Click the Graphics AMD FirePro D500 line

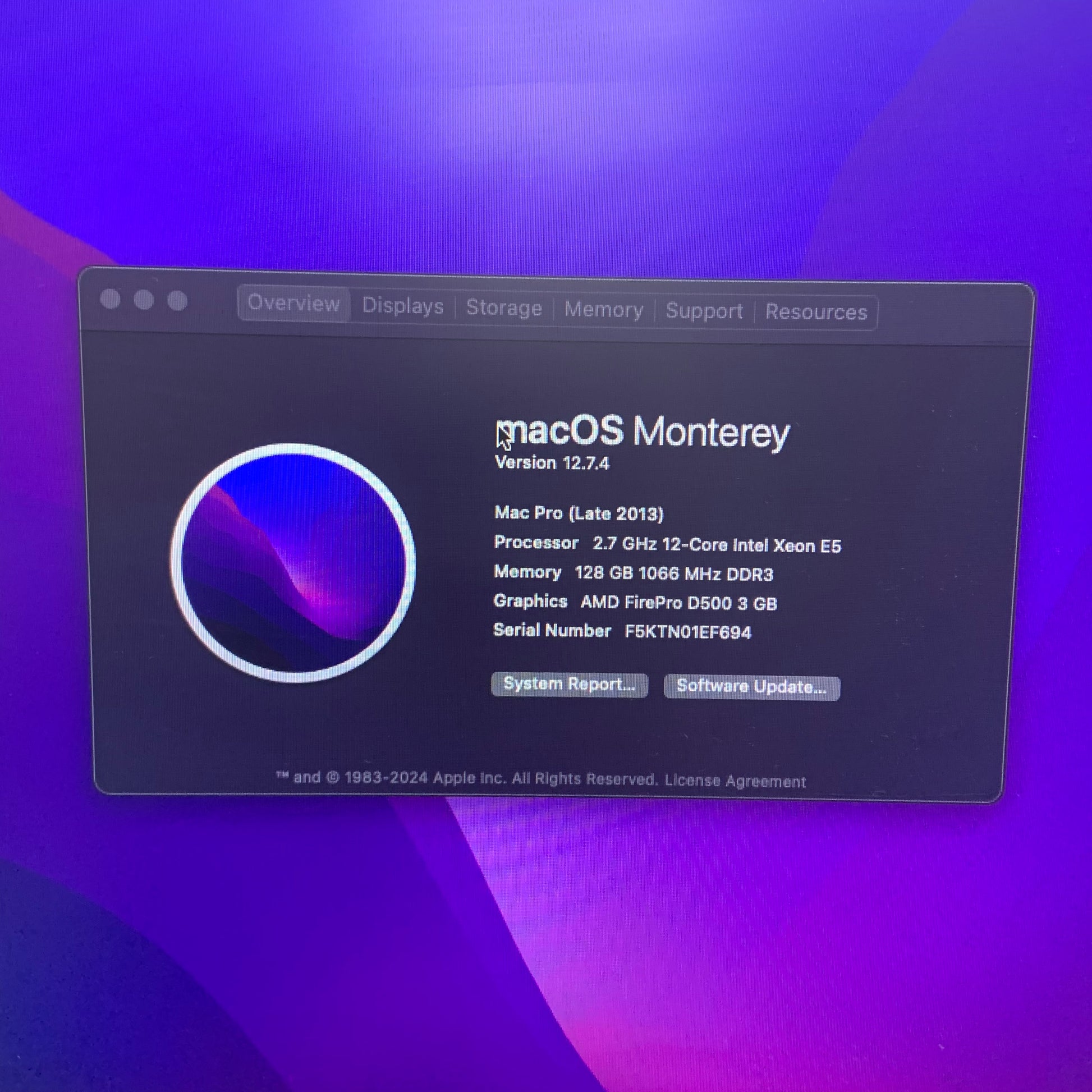pyautogui.click(x=635, y=603)
